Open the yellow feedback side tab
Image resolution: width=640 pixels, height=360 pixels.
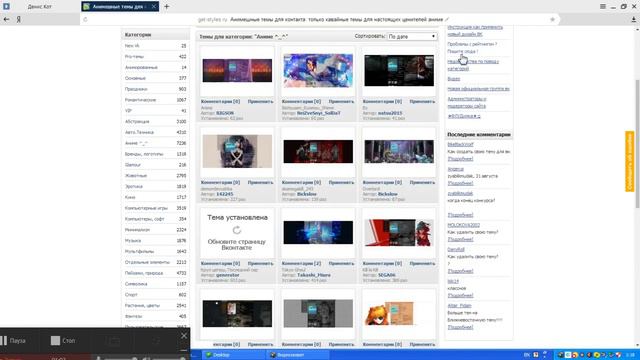(x=630, y=161)
